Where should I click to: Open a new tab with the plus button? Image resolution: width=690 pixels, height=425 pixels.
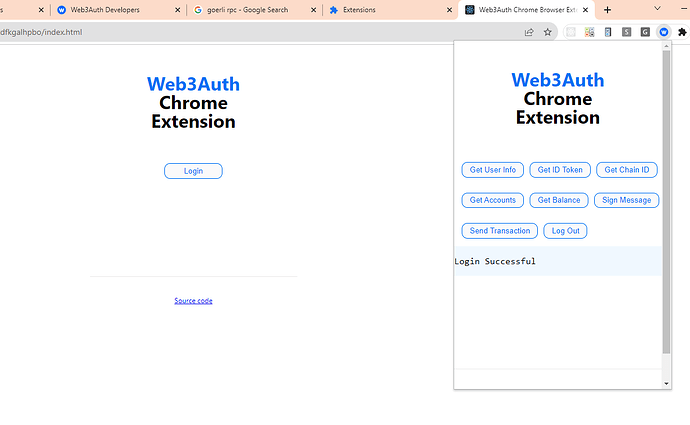[x=607, y=10]
